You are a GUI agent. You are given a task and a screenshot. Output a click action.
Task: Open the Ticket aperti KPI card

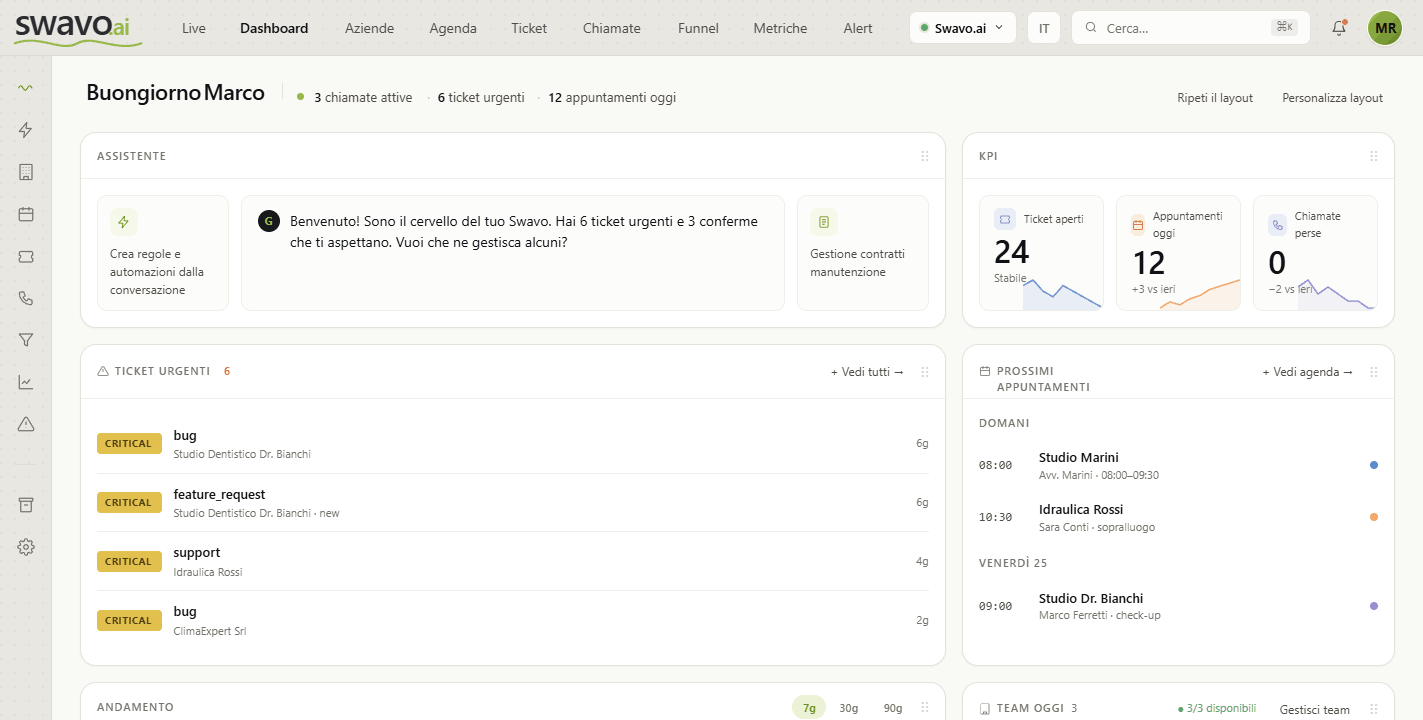(1041, 253)
